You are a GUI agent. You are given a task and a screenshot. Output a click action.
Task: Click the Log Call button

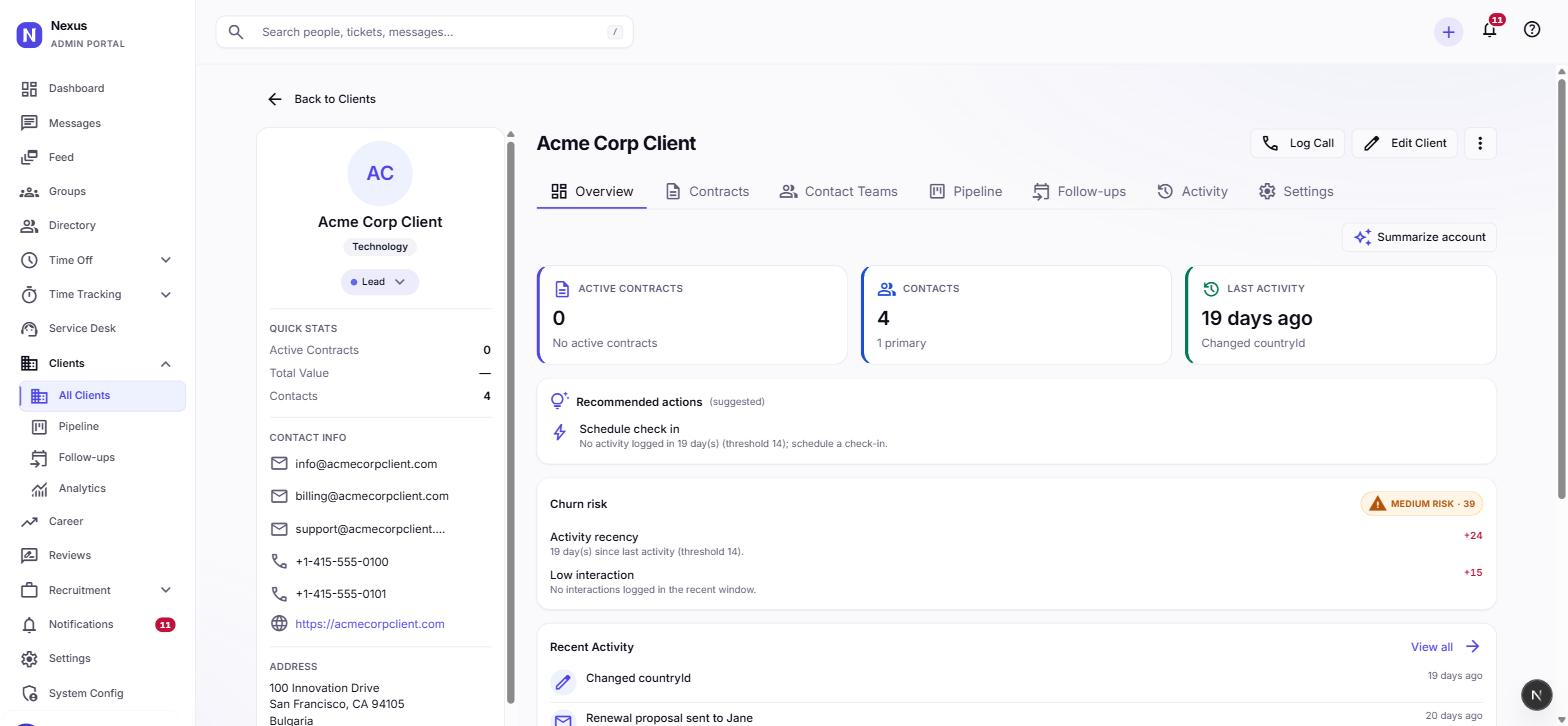coord(1298,143)
